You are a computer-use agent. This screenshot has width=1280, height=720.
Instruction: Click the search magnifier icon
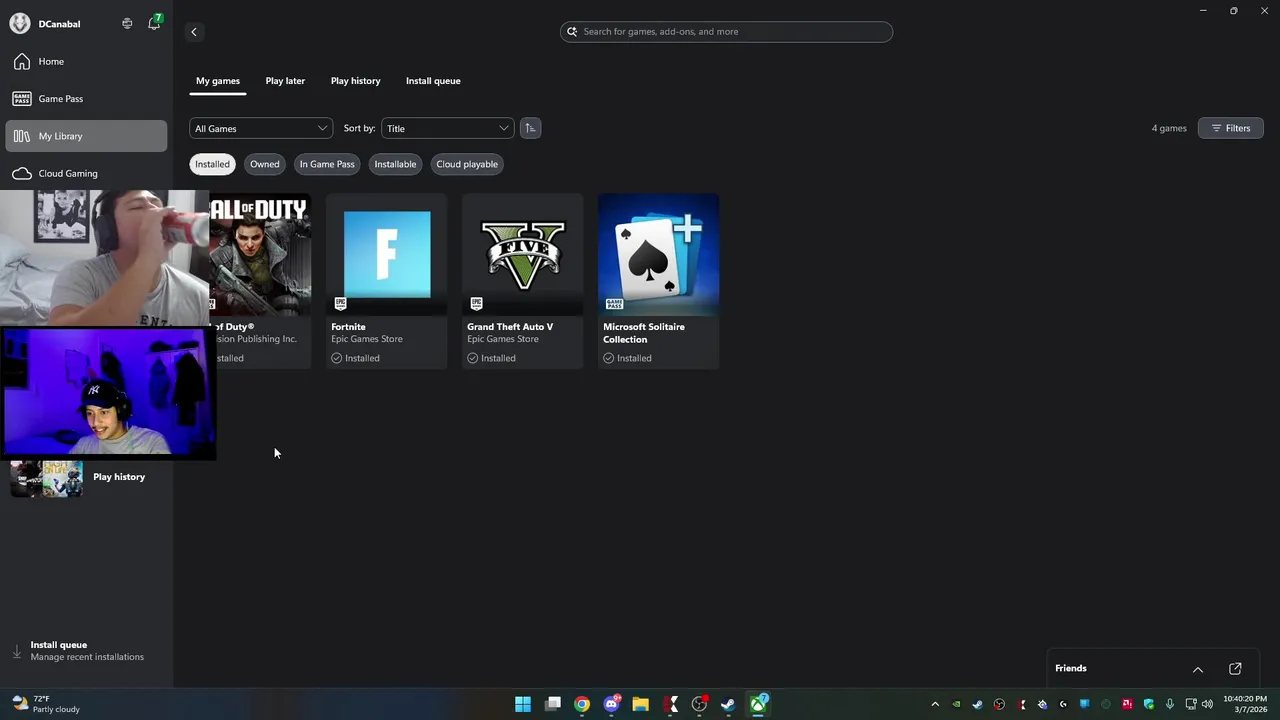pyautogui.click(x=572, y=32)
